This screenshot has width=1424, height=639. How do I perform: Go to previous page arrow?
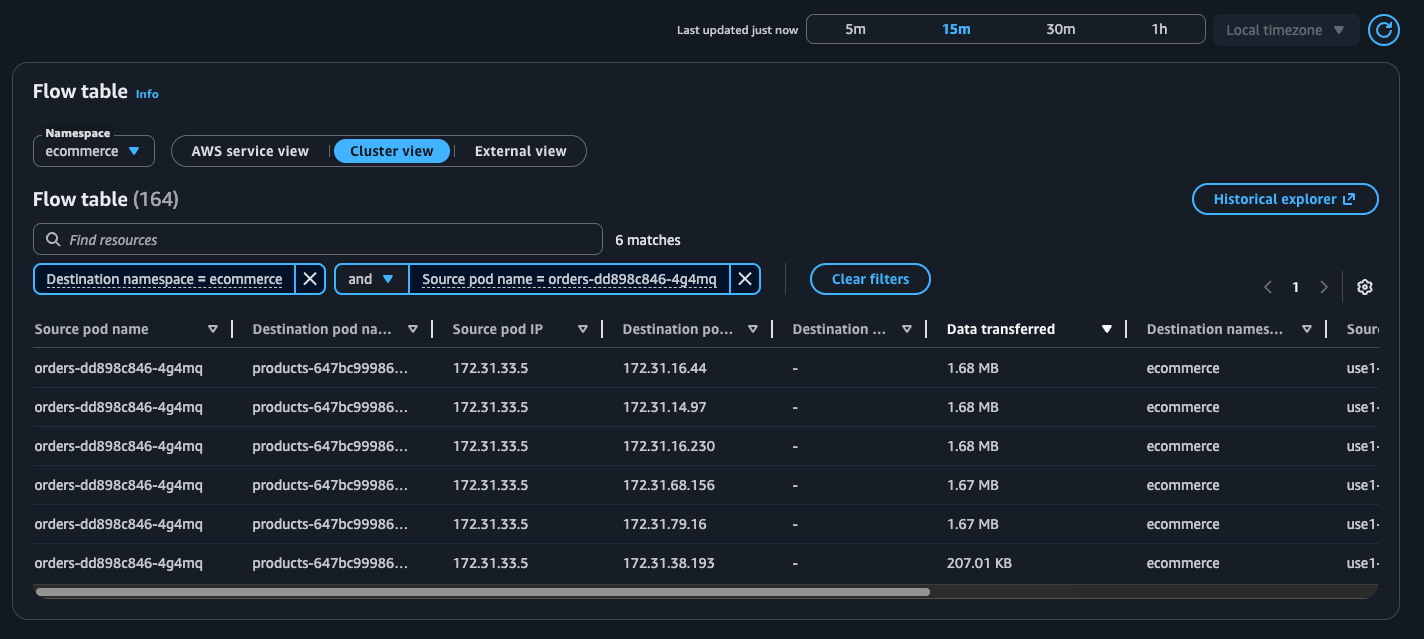coord(1268,287)
